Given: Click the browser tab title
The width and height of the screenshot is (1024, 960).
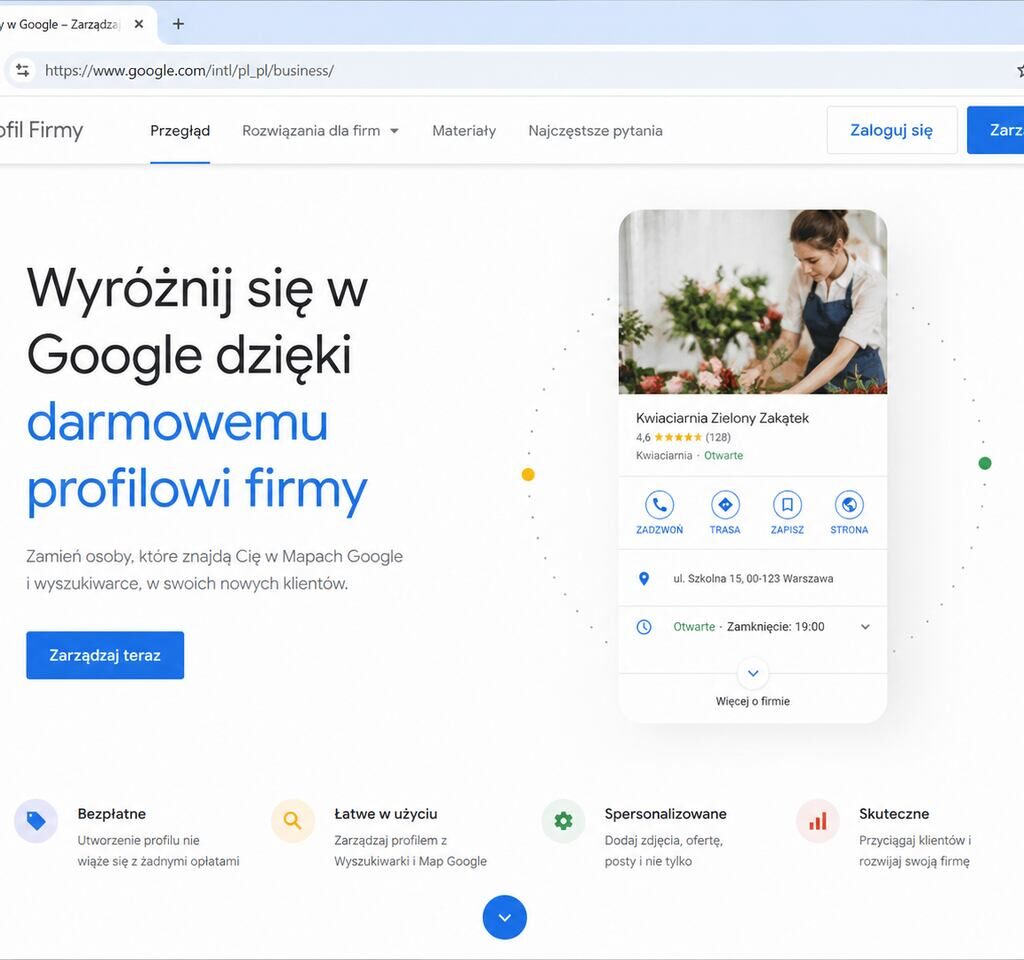Looking at the screenshot, I should (x=61, y=24).
